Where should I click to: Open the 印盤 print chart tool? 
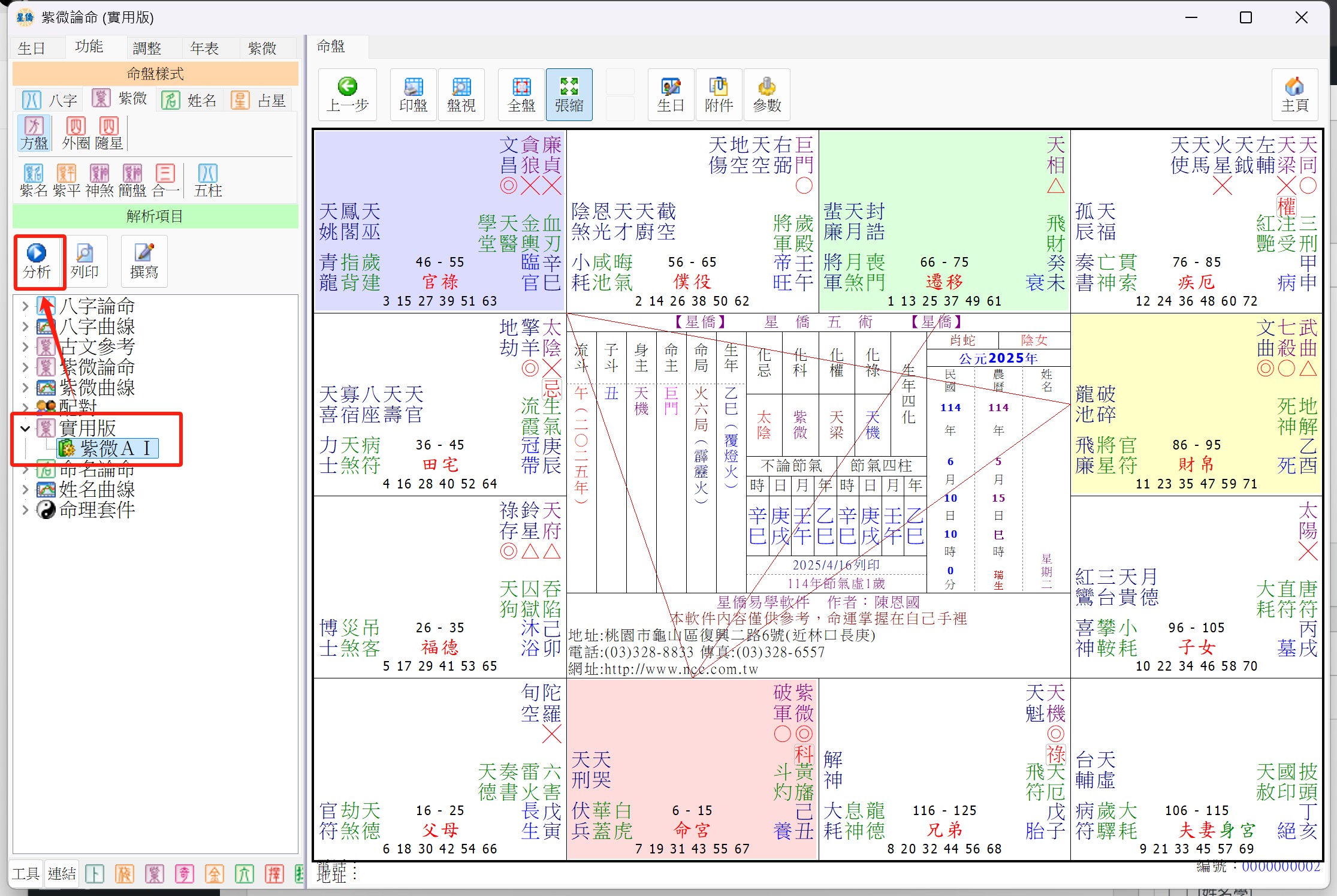pyautogui.click(x=413, y=95)
